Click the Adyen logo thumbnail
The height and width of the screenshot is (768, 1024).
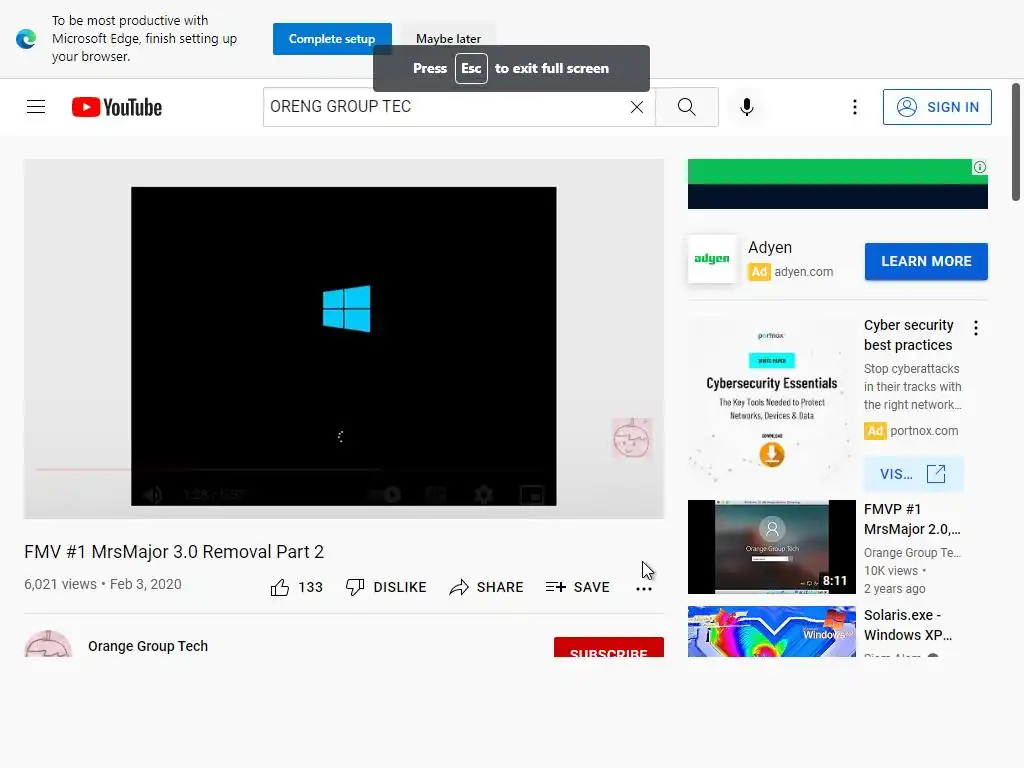(x=712, y=259)
